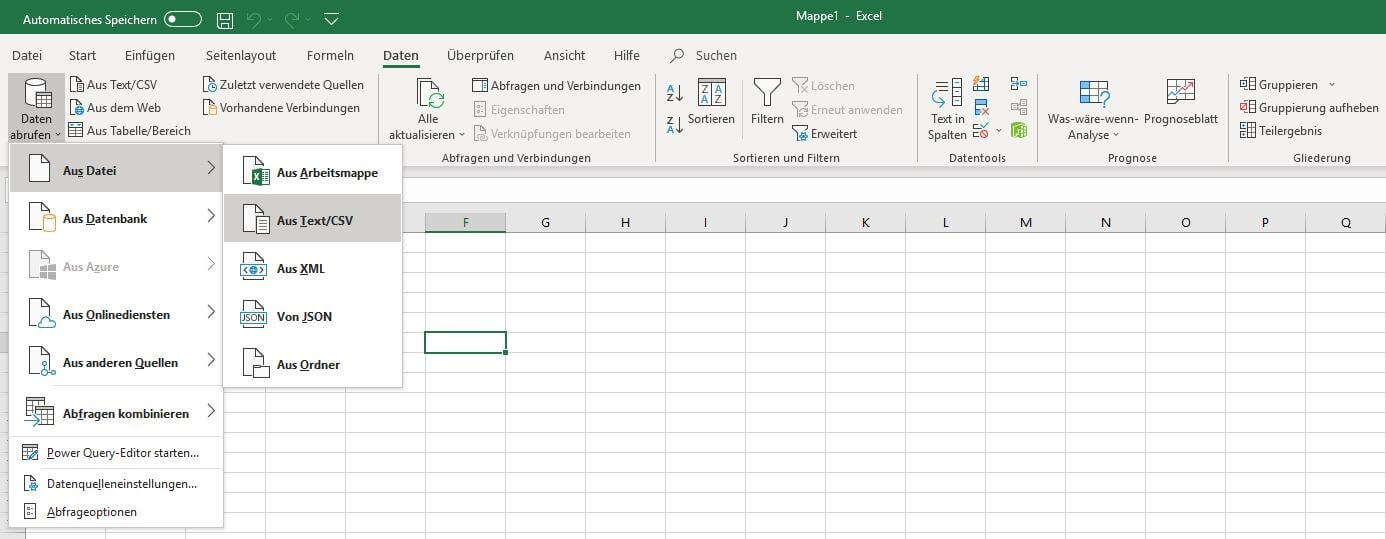Choose Aus Text/CSV in submenu
This screenshot has width=1386, height=539.
[312, 220]
